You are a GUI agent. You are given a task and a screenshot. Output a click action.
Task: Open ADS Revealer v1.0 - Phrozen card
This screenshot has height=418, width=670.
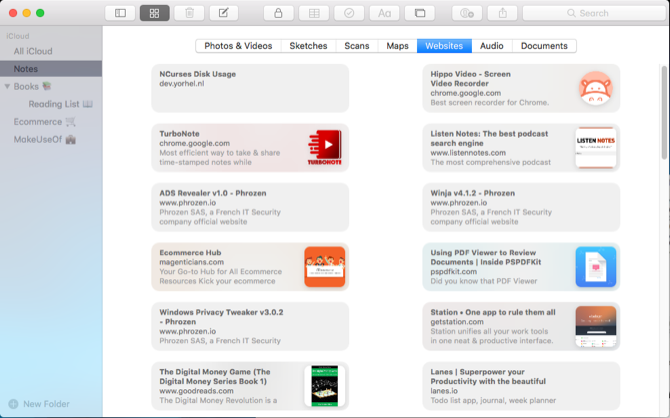(250, 207)
